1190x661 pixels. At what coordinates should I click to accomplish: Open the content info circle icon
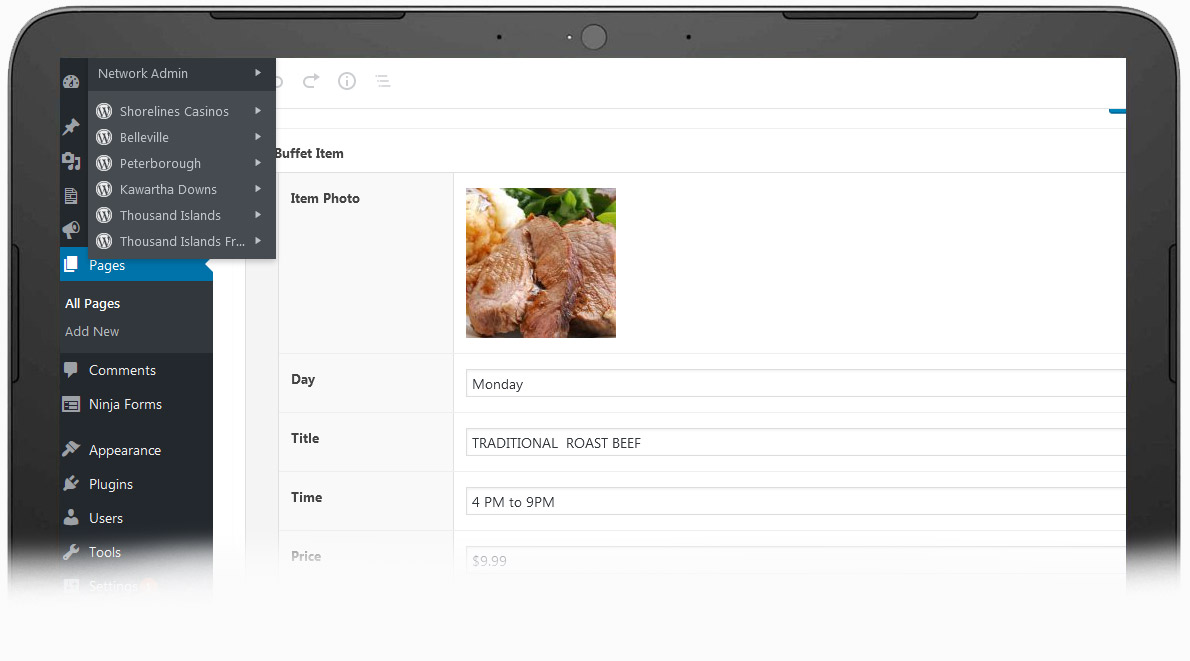[x=347, y=81]
